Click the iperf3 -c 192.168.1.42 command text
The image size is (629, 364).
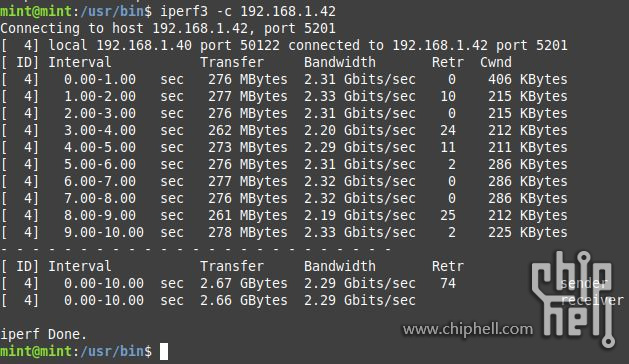248,11
